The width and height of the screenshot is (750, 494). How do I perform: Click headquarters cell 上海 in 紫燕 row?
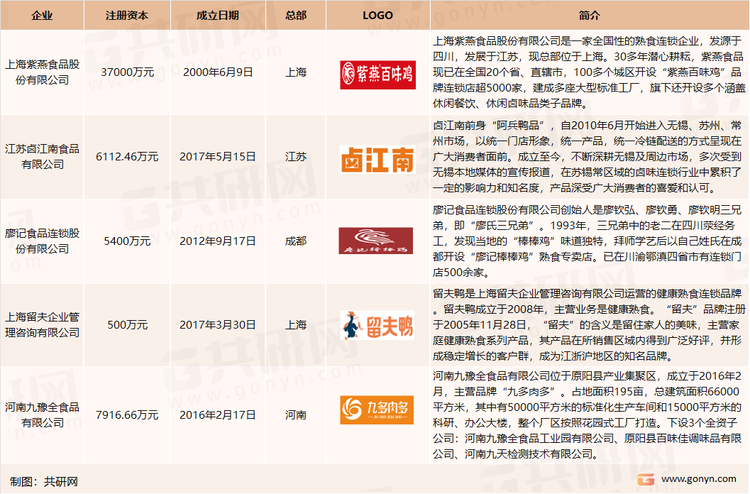[296, 72]
